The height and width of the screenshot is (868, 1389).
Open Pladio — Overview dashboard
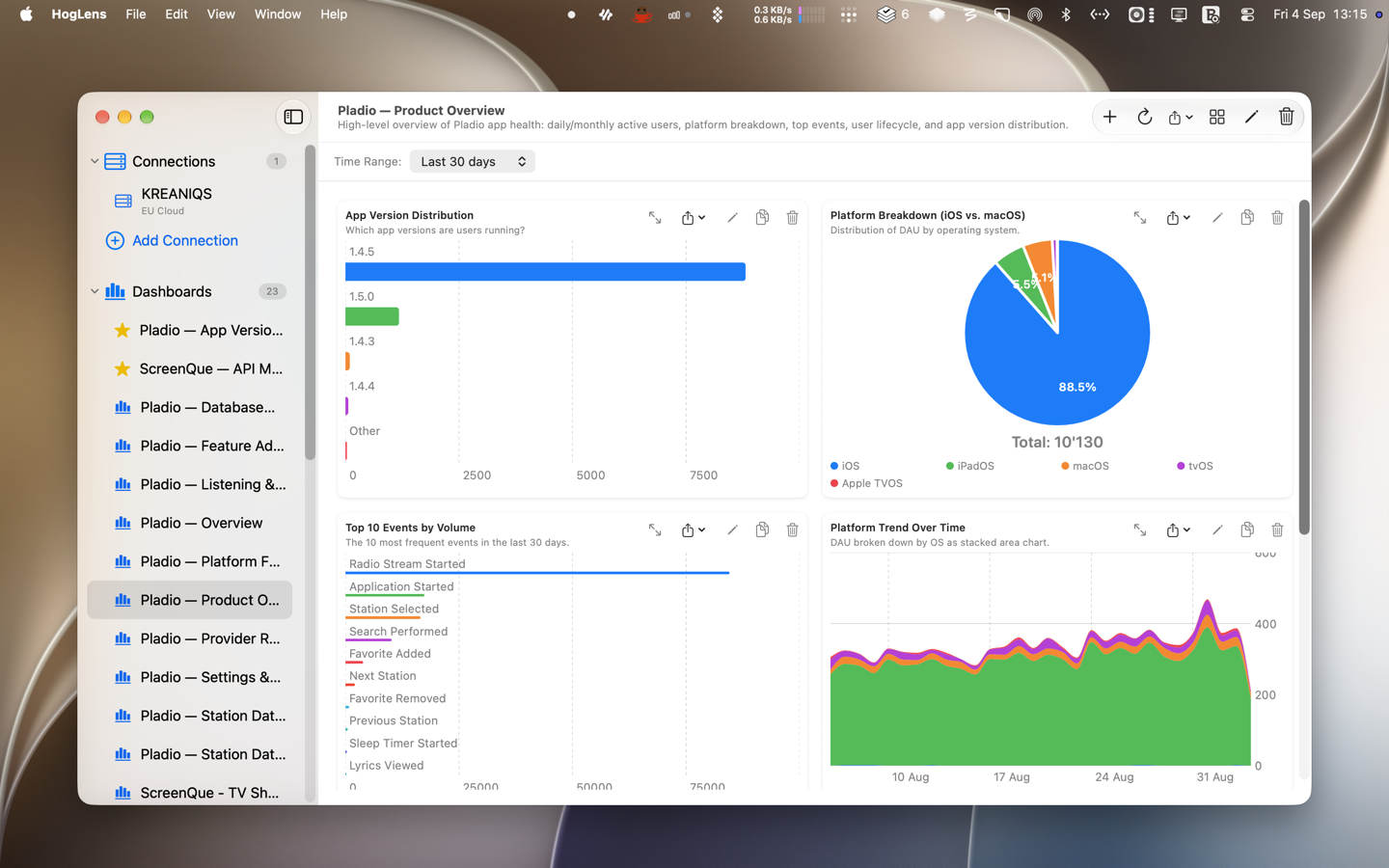tap(189, 523)
